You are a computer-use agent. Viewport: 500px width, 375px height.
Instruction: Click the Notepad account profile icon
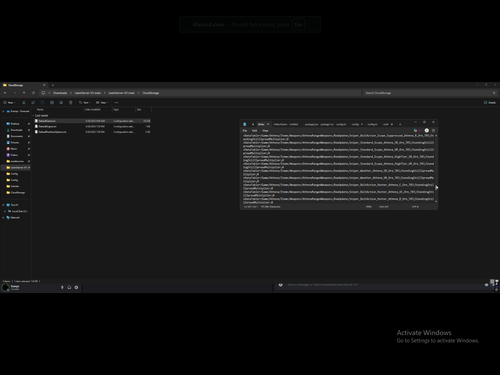coord(427,131)
